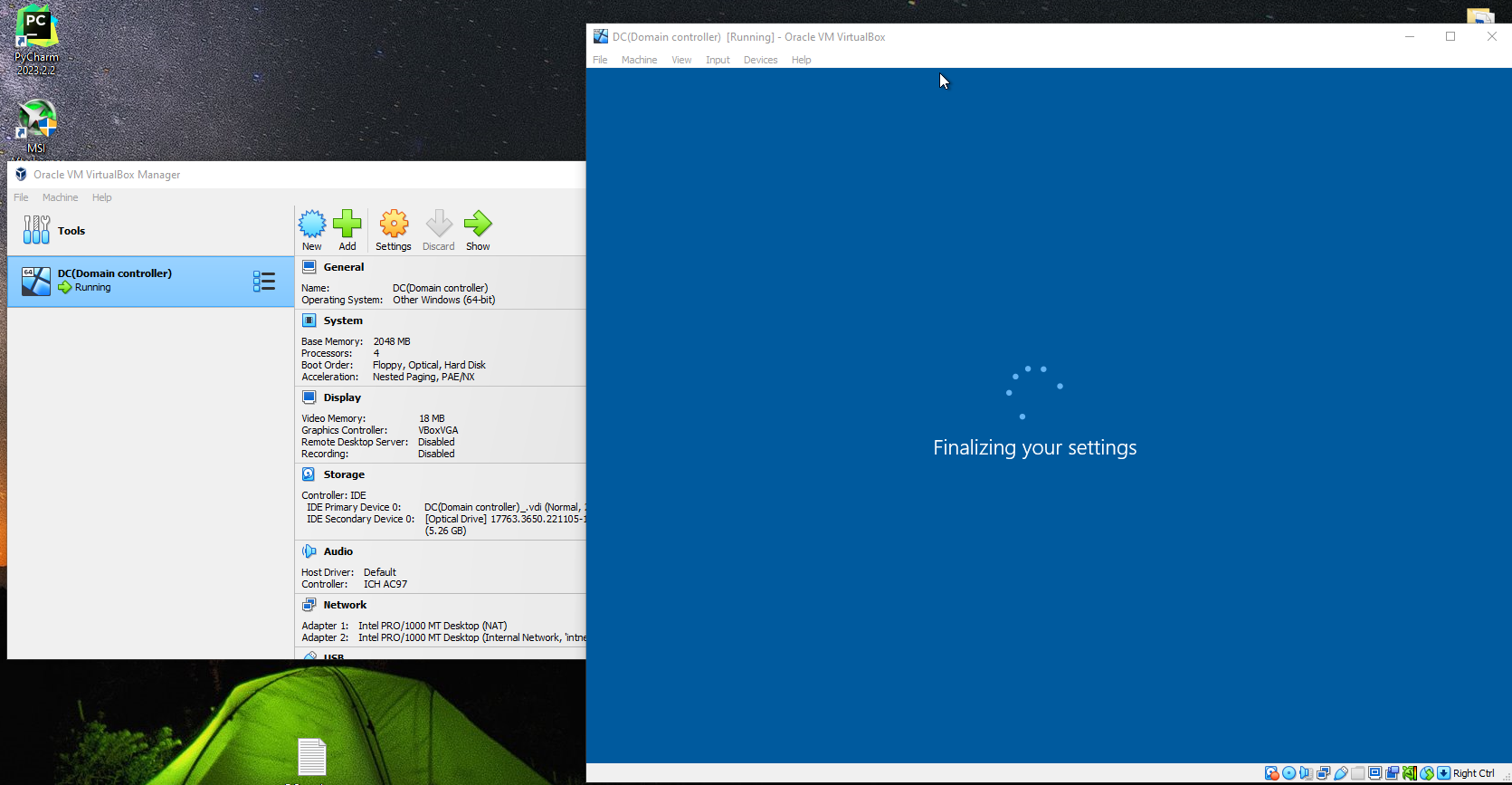Click the text document icon on desktop
The width and height of the screenshot is (1512, 785).
pyautogui.click(x=312, y=757)
